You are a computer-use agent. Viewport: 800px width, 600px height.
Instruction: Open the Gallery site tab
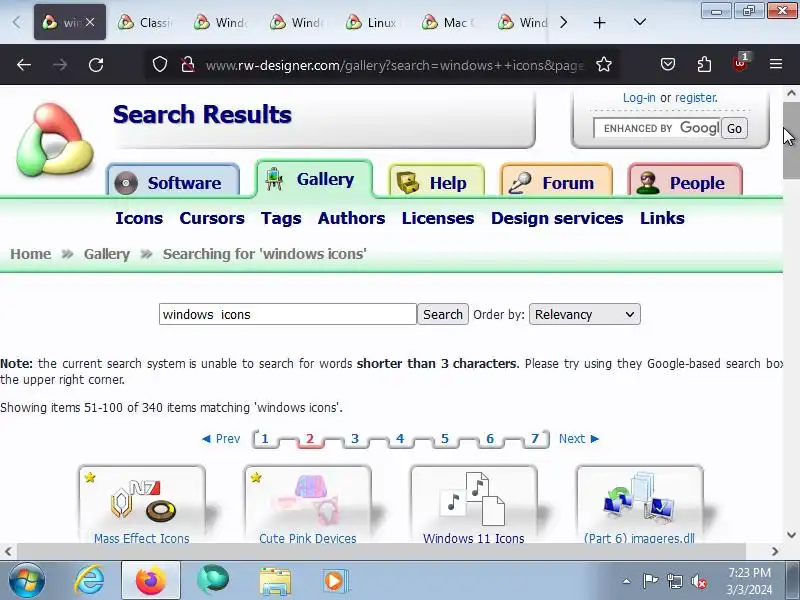click(x=314, y=179)
